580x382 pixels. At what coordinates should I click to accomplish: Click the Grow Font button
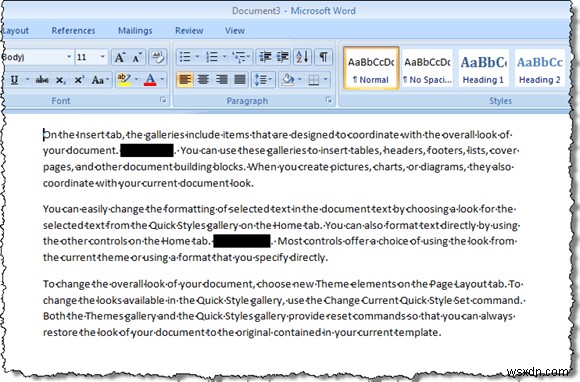click(x=119, y=57)
